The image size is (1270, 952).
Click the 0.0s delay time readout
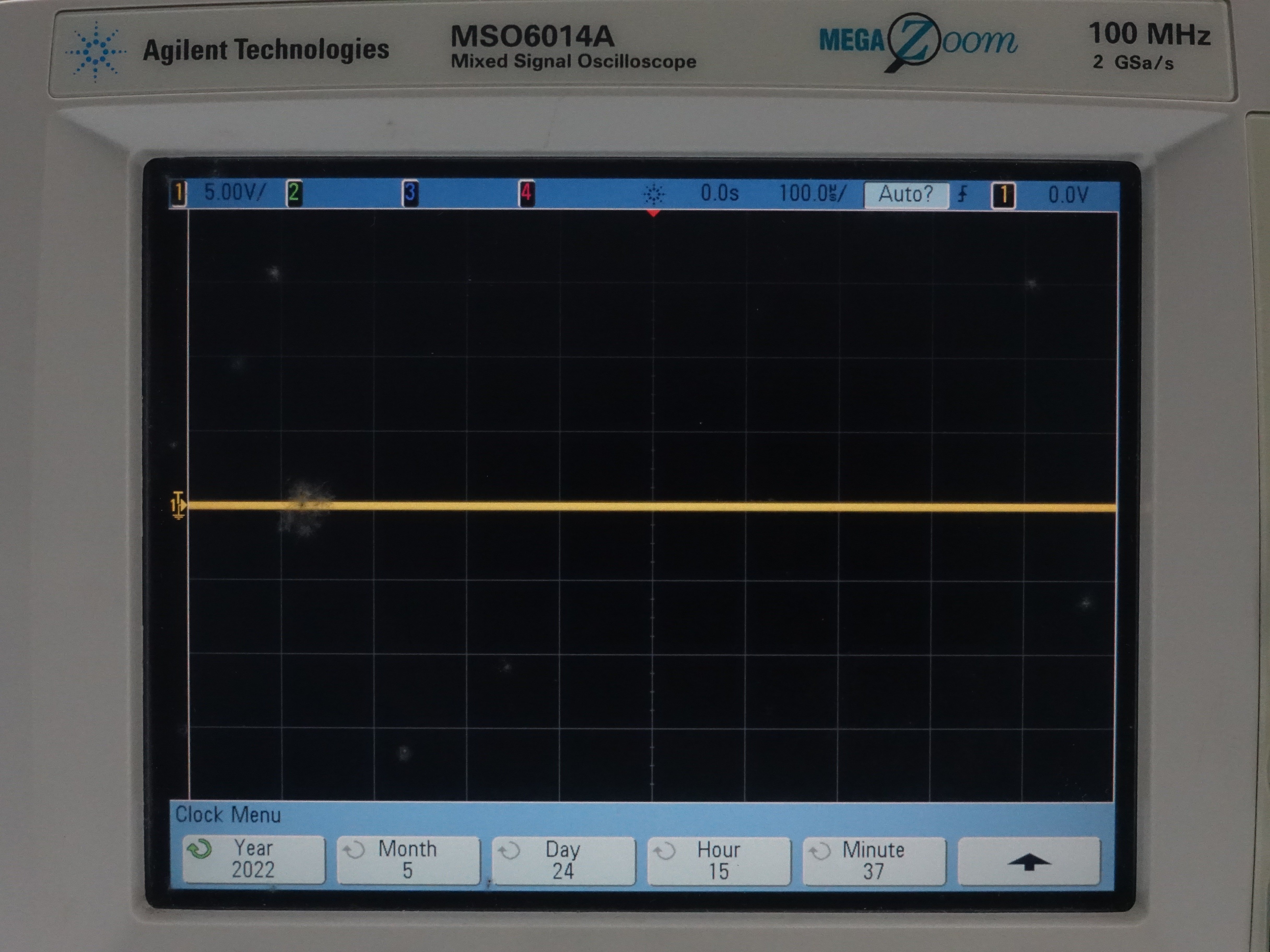719,193
